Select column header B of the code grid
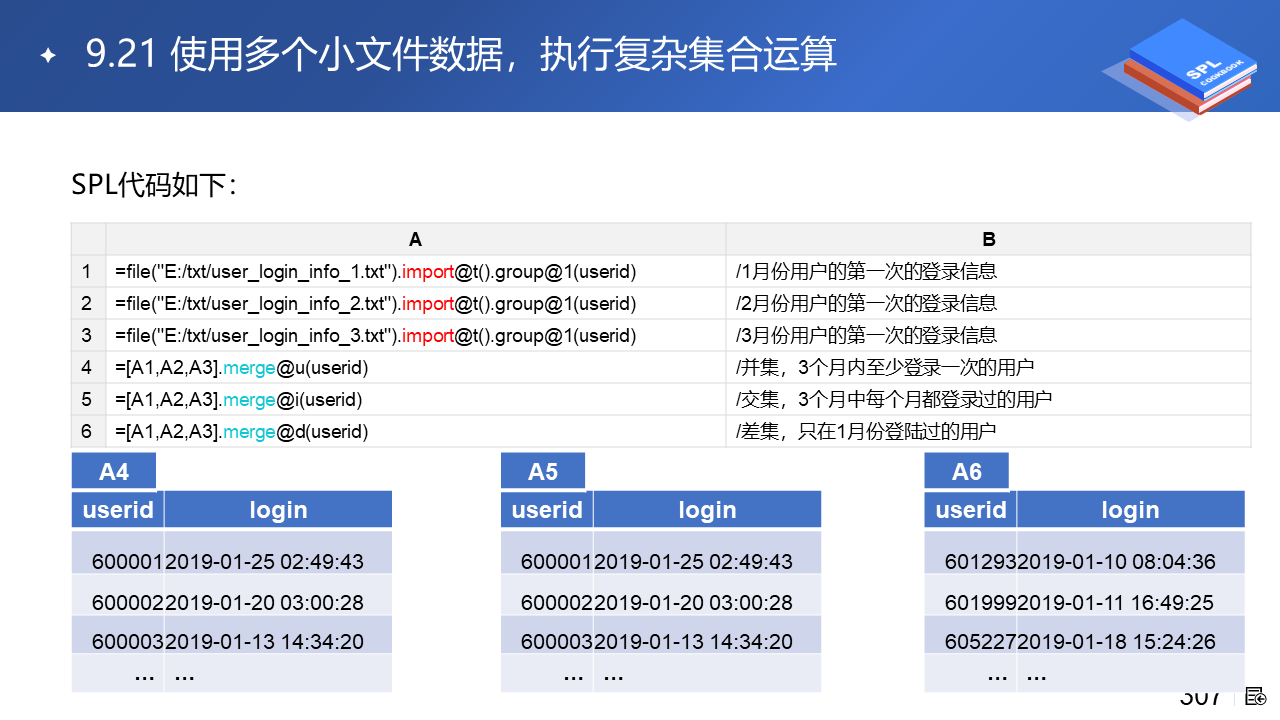Screen dimensions: 1280x720 click(x=989, y=239)
